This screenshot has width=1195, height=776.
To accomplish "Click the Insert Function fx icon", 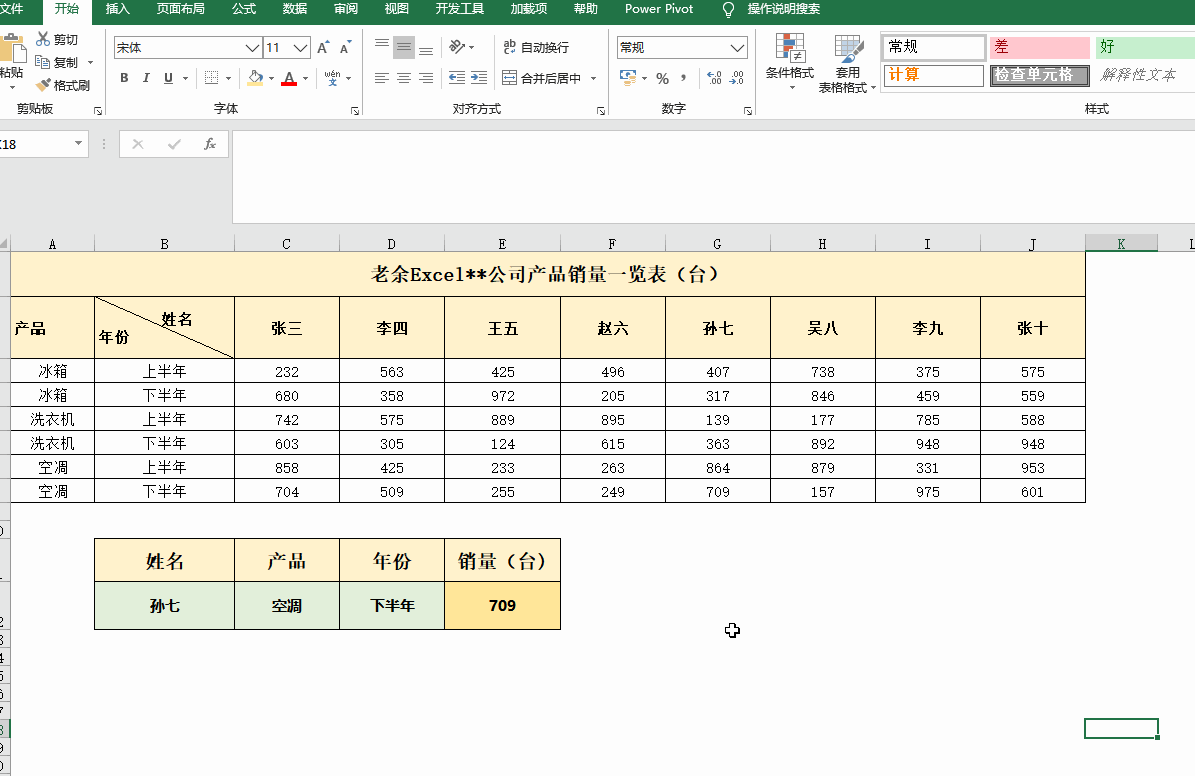I will (210, 144).
